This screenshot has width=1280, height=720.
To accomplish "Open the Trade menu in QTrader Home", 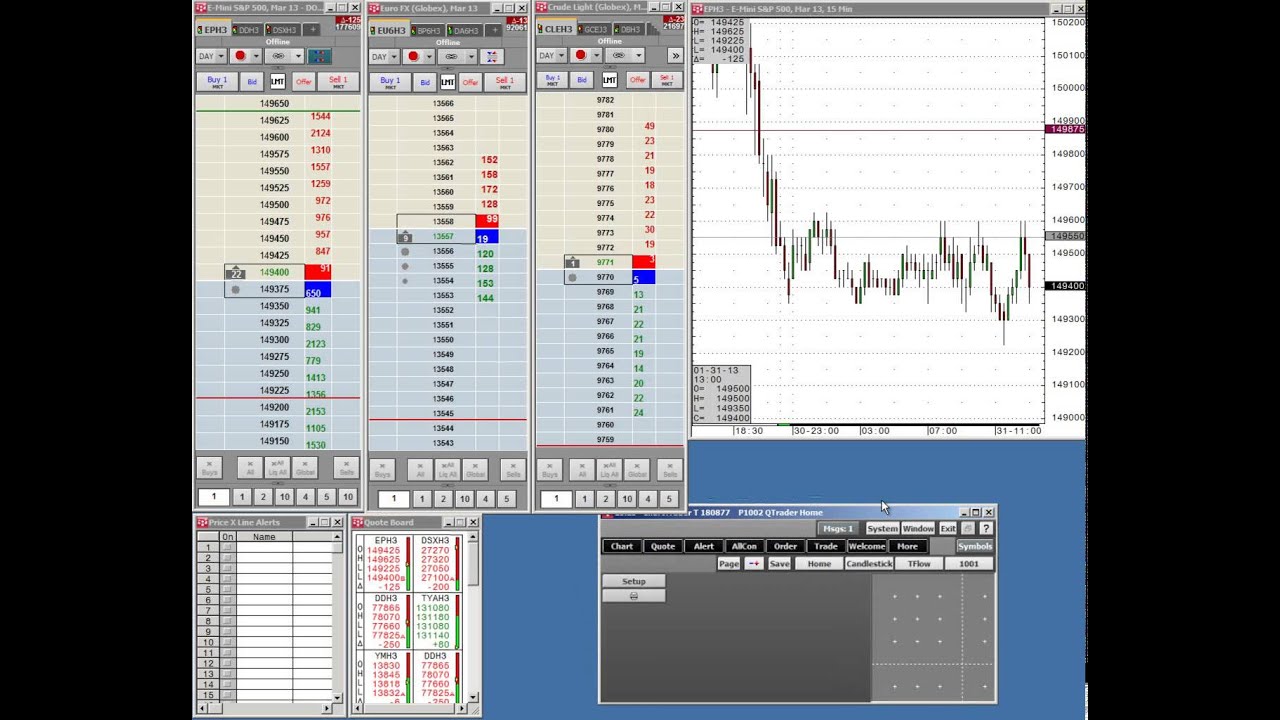I will [x=826, y=546].
